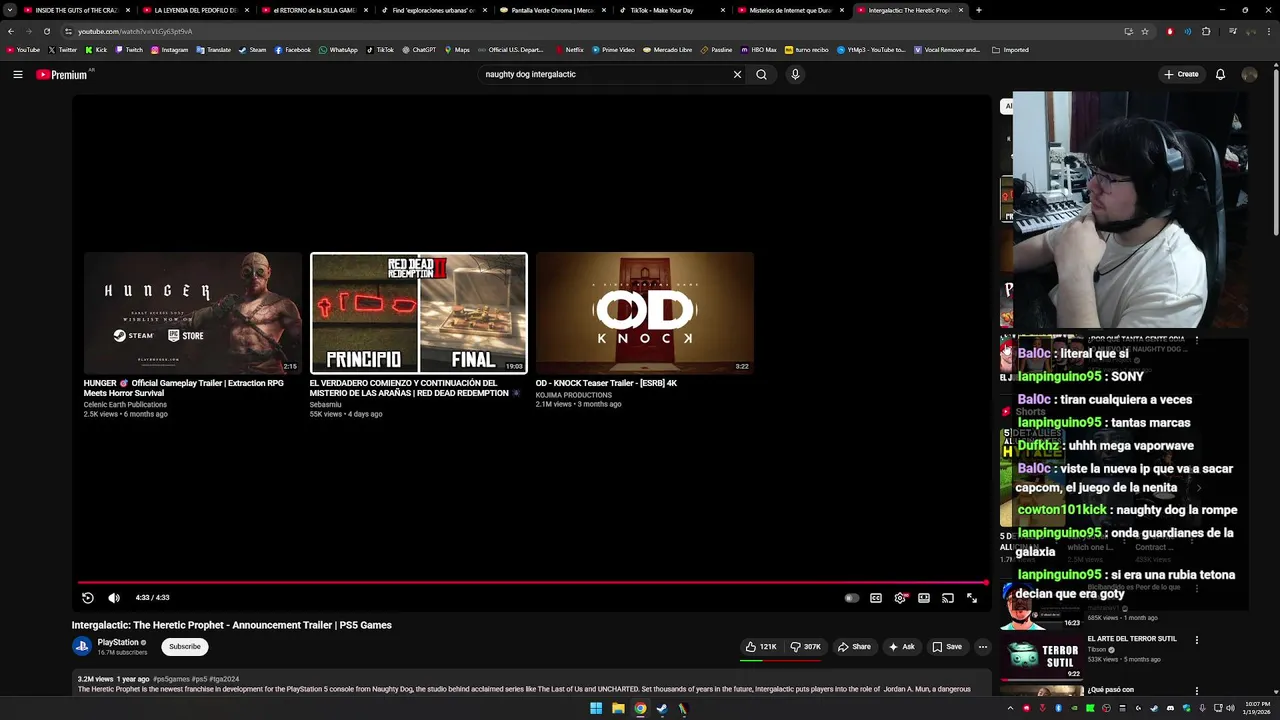Open YouTube notifications bell

click(1220, 74)
